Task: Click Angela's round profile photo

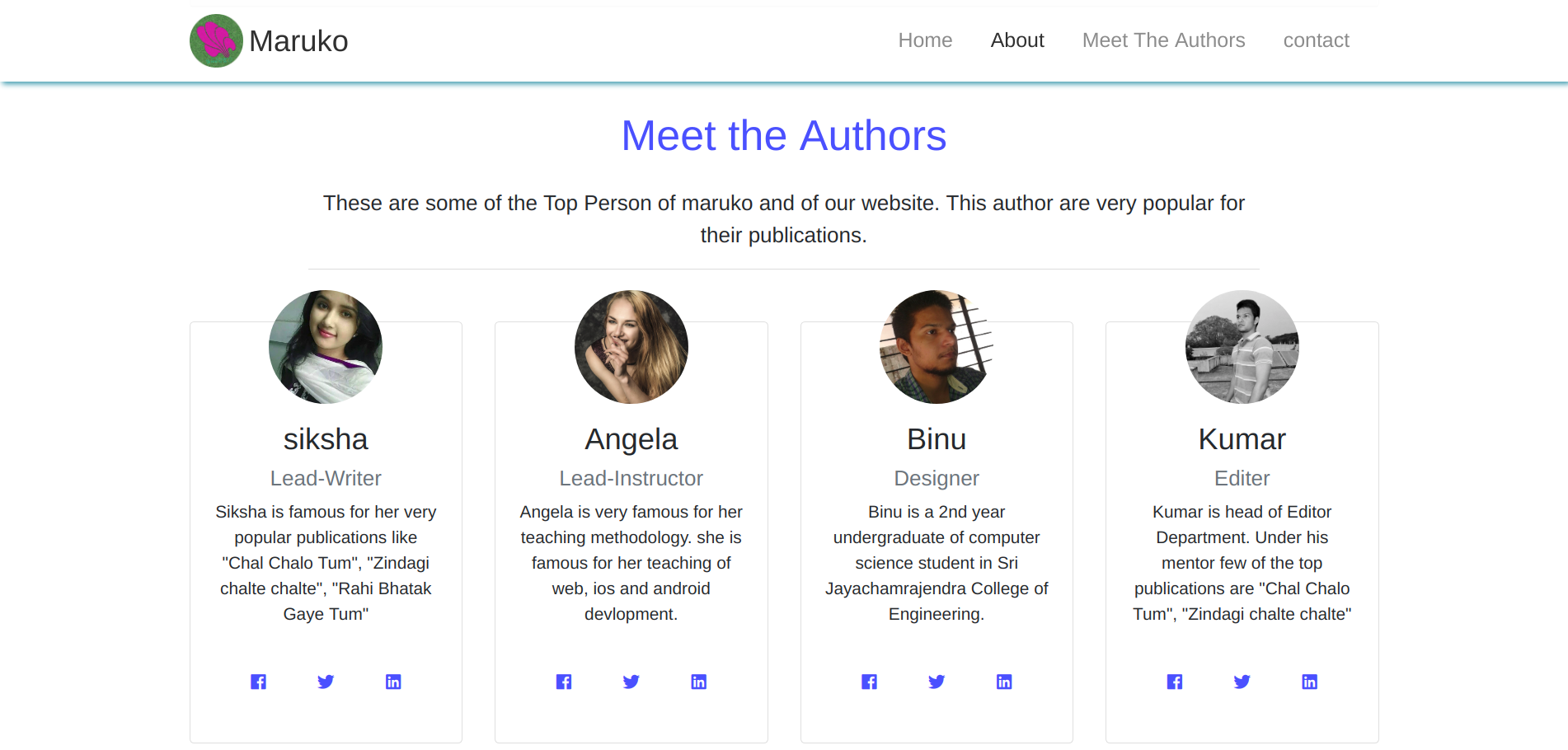Action: [x=631, y=347]
